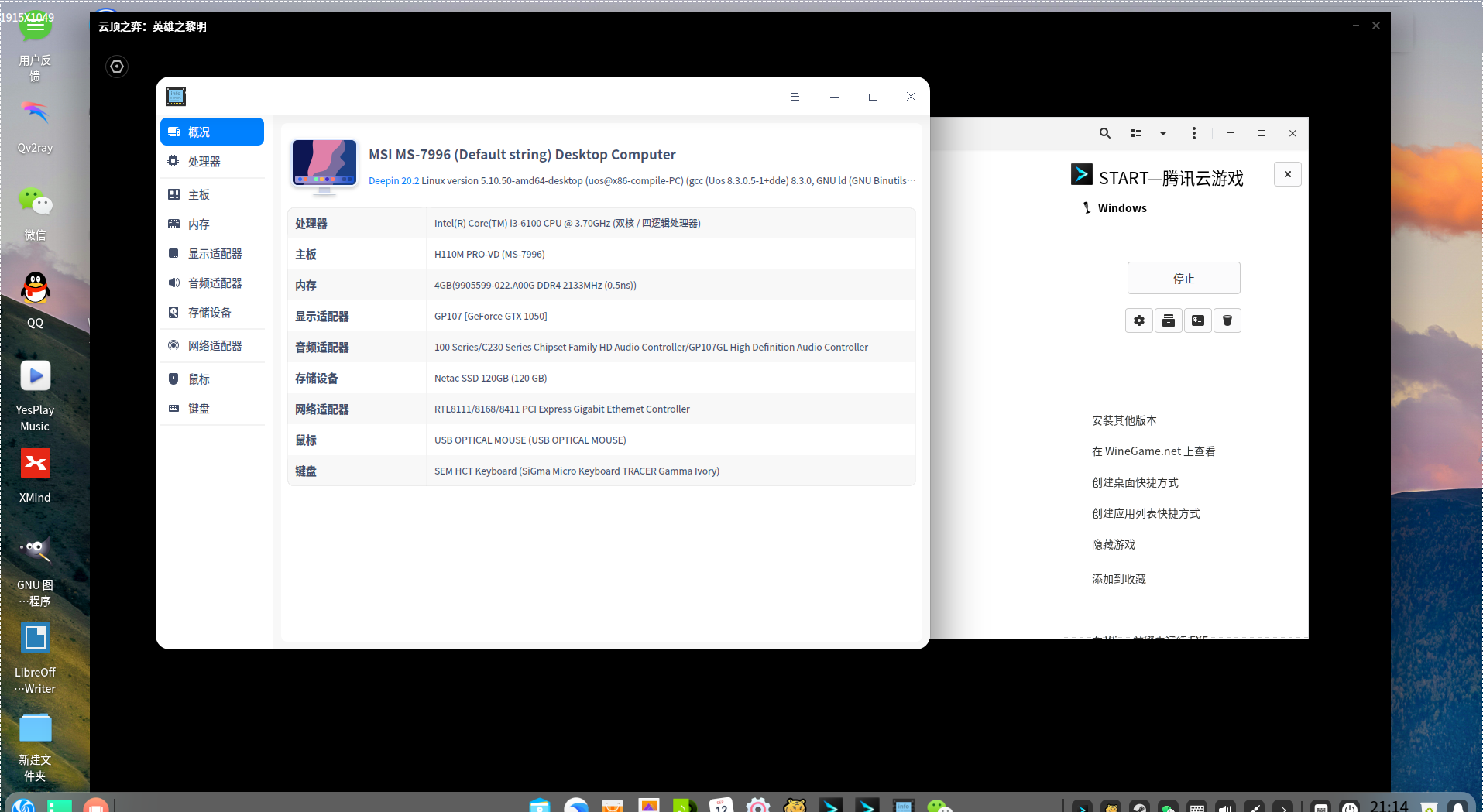This screenshot has height=812, width=1483.
Task: Open the device manager hamburger menu
Action: pos(795,97)
